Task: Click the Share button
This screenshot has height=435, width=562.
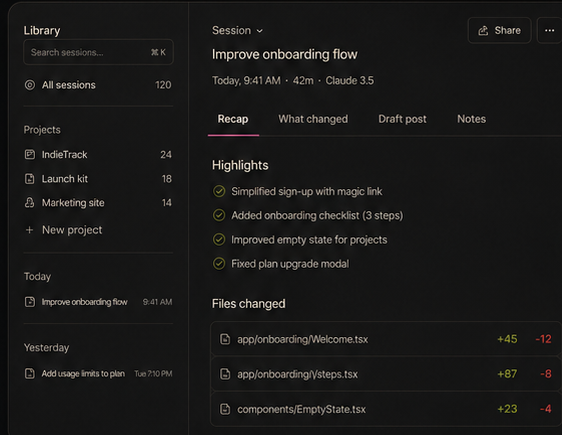Action: tap(499, 30)
